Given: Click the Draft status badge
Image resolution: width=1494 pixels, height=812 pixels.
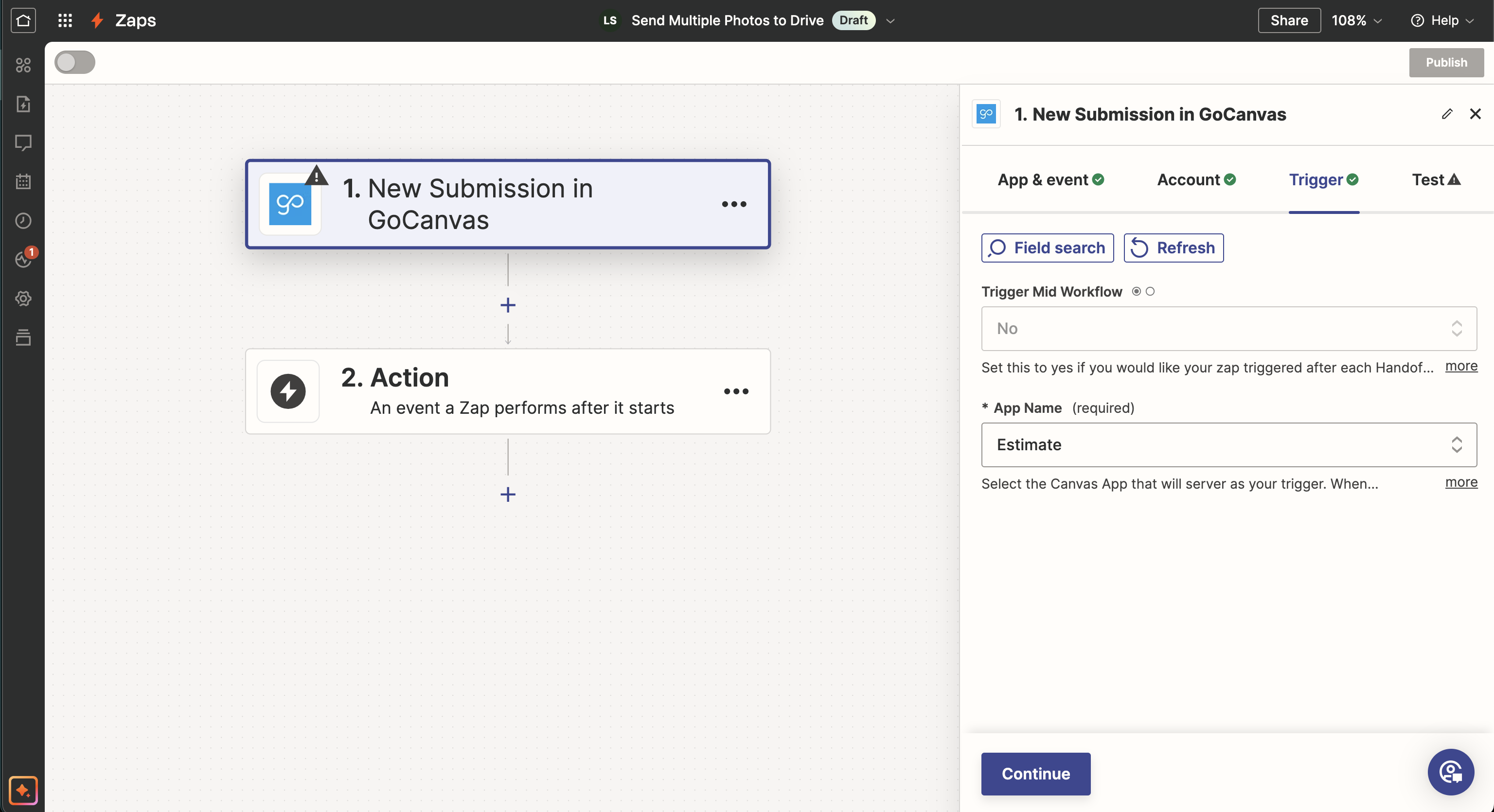Looking at the screenshot, I should tap(854, 20).
